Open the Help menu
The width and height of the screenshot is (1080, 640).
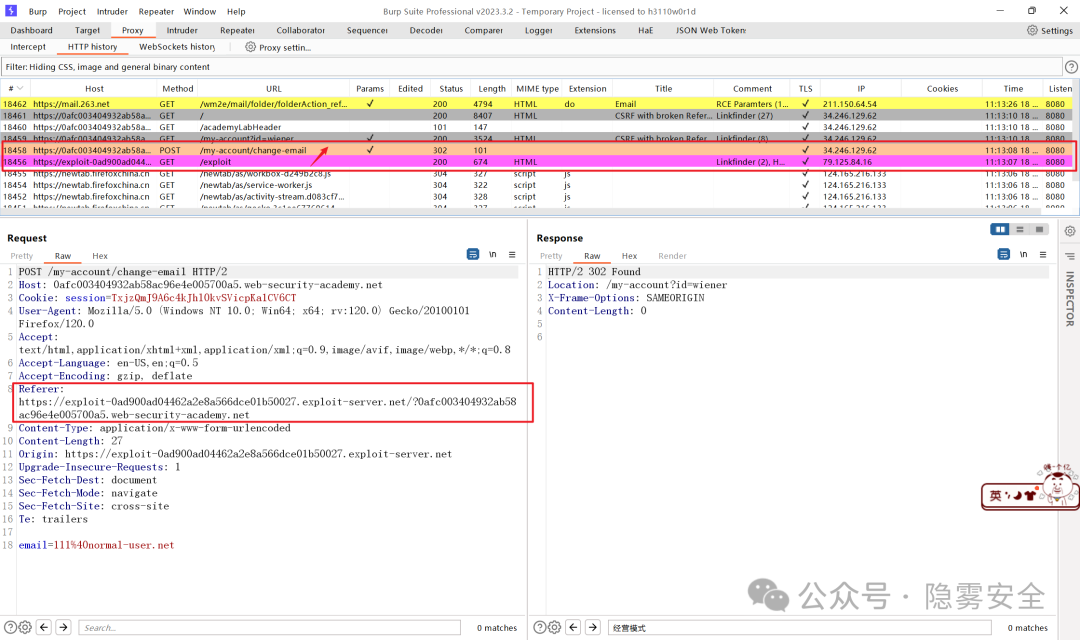[236, 11]
